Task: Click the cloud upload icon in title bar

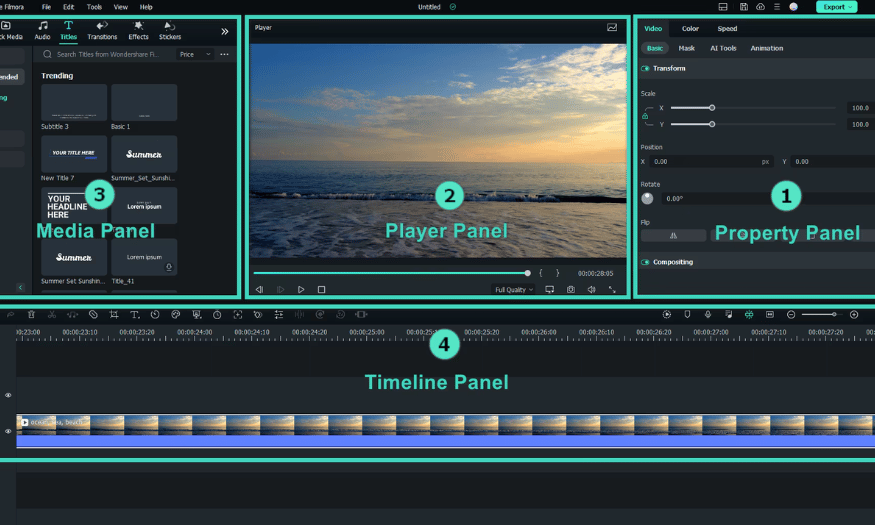Action: tap(760, 7)
